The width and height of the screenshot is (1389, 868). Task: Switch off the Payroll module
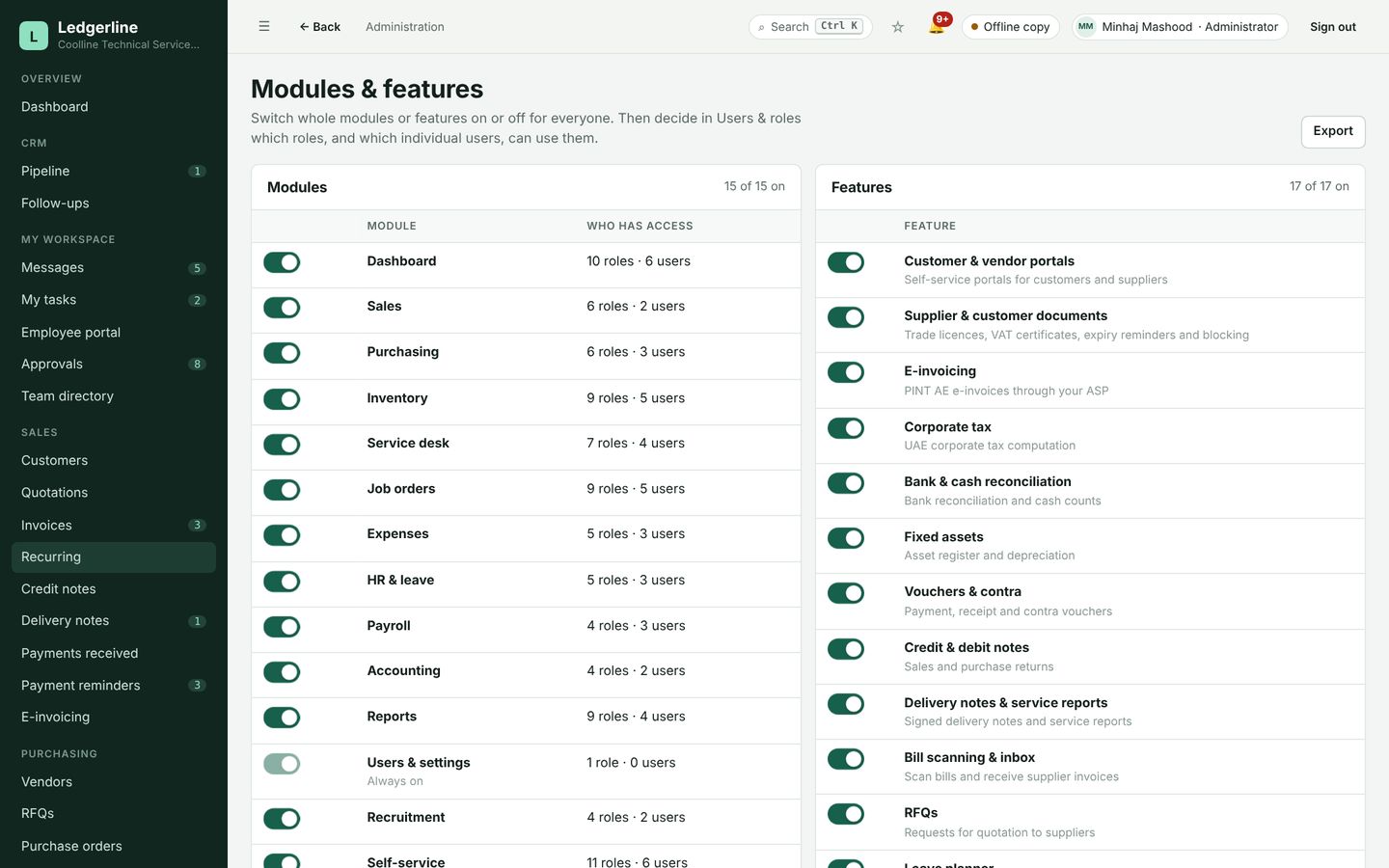coord(282,627)
